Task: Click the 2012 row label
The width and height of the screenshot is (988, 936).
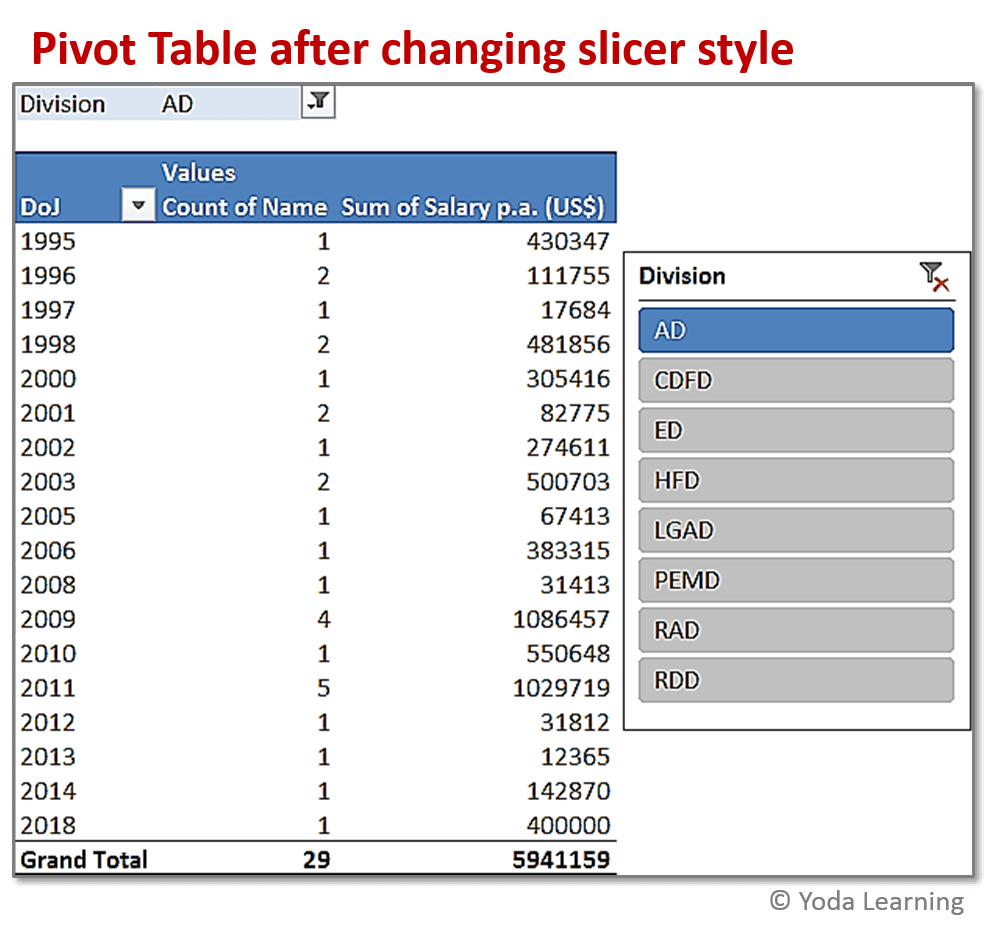Action: pos(48,722)
